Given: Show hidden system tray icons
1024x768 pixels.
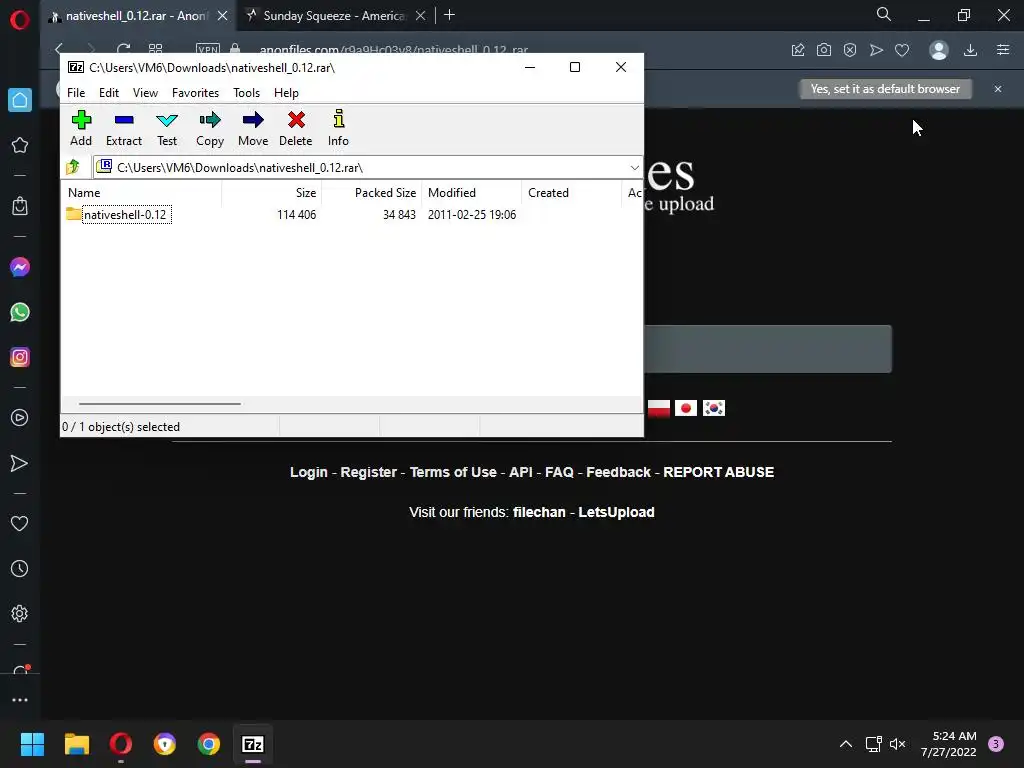Looking at the screenshot, I should [x=846, y=744].
